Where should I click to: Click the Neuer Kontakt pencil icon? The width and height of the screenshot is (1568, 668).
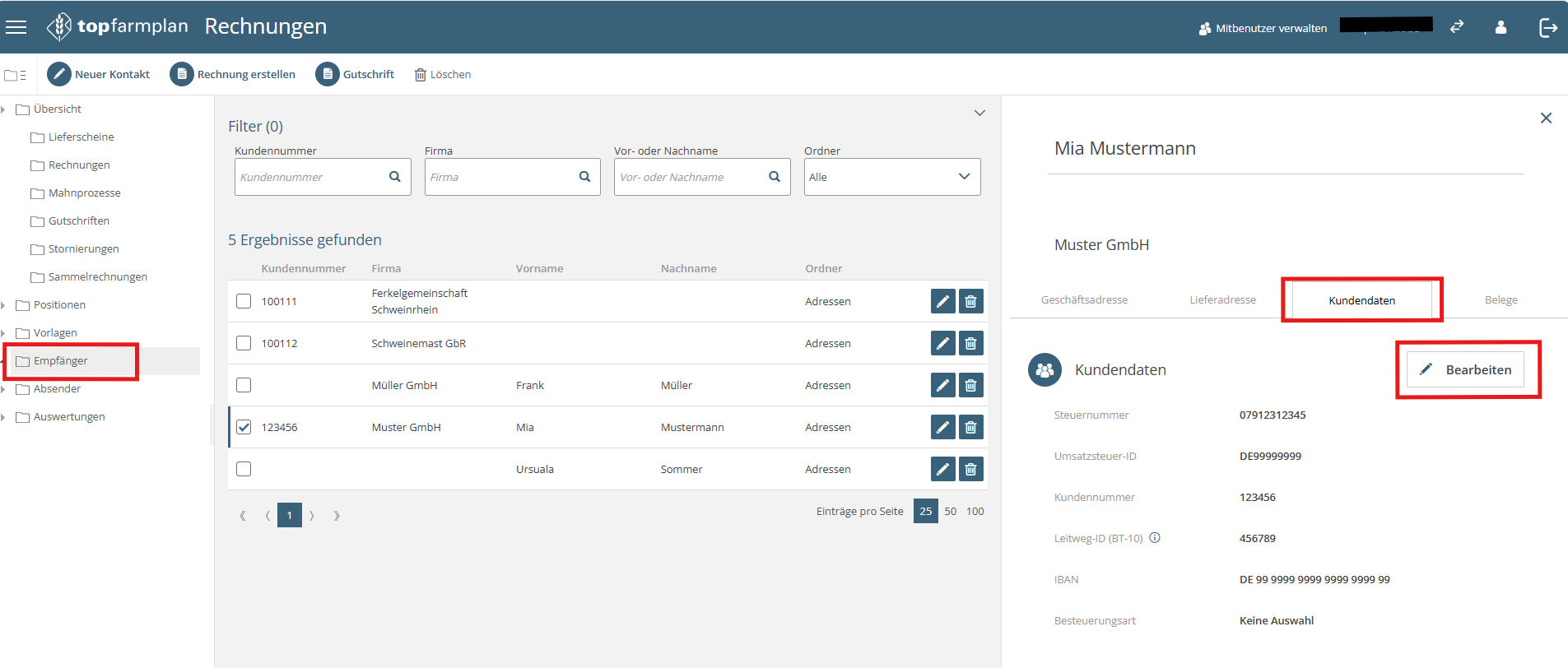pyautogui.click(x=59, y=74)
